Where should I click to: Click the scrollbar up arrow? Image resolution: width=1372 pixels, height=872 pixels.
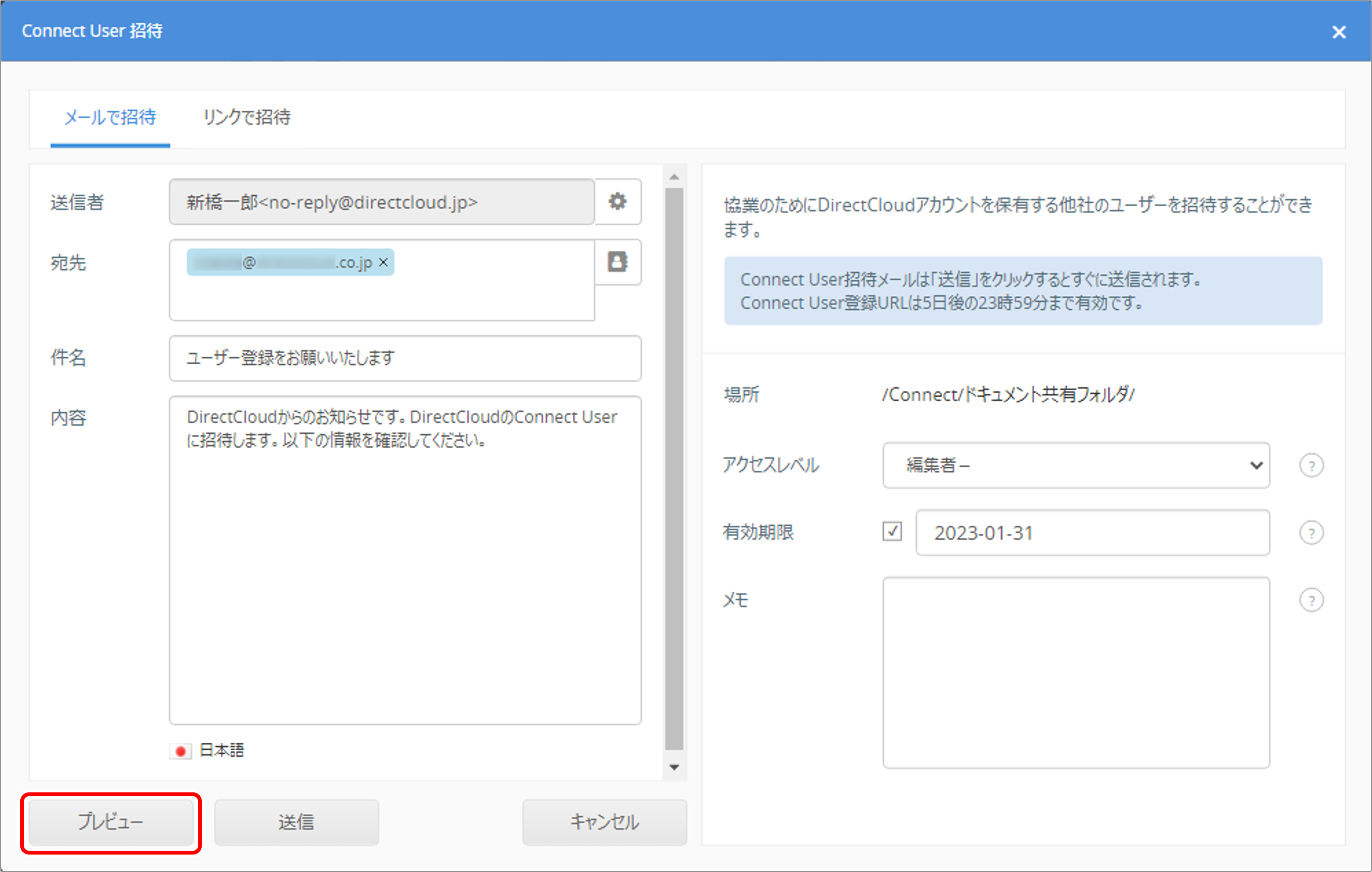coord(675,176)
